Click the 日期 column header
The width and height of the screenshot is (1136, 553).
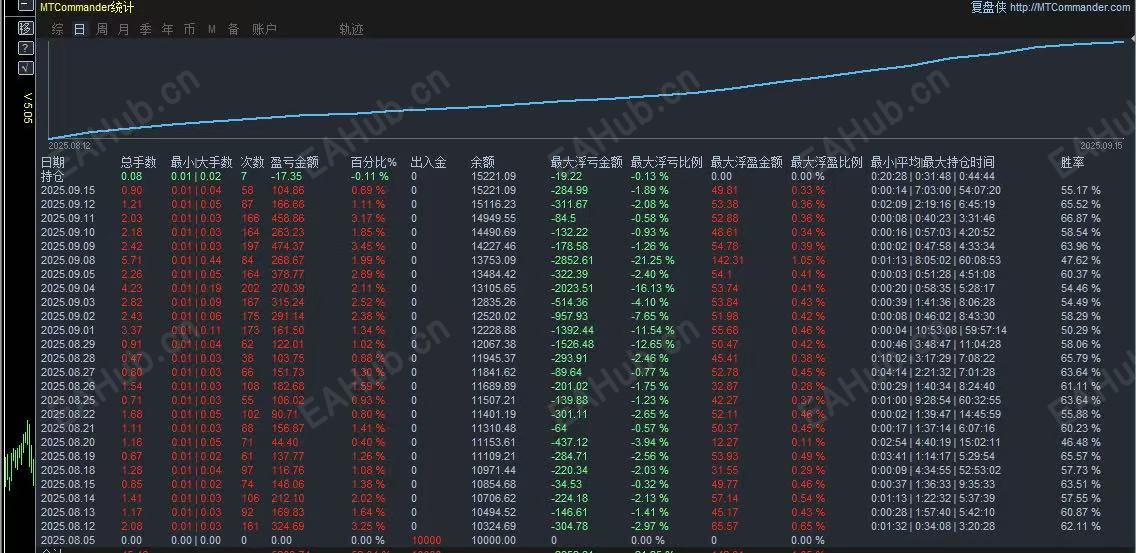pos(53,162)
